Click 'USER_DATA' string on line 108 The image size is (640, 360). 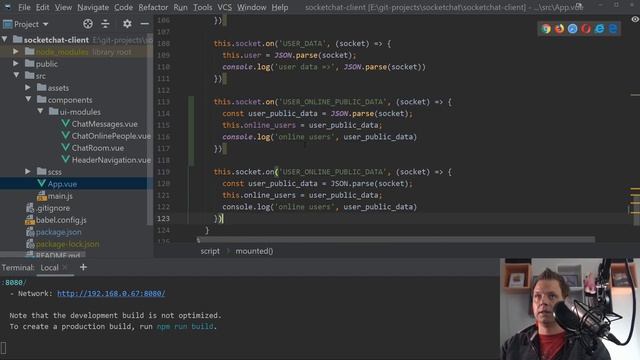[x=303, y=44]
